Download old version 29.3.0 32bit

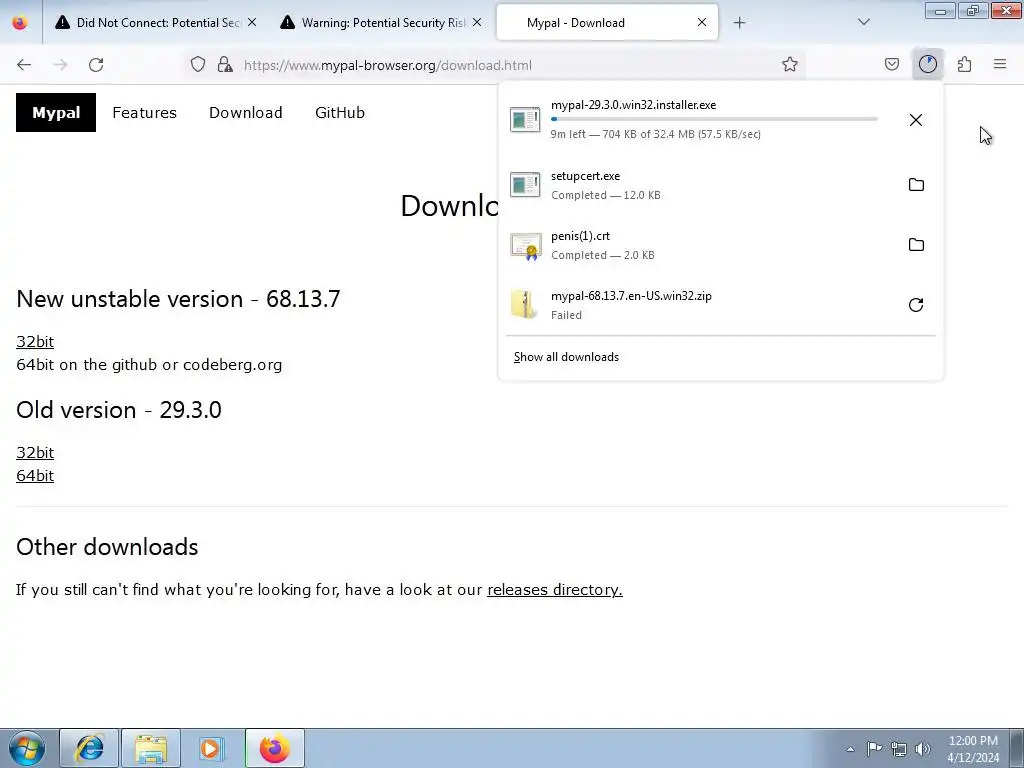(35, 453)
